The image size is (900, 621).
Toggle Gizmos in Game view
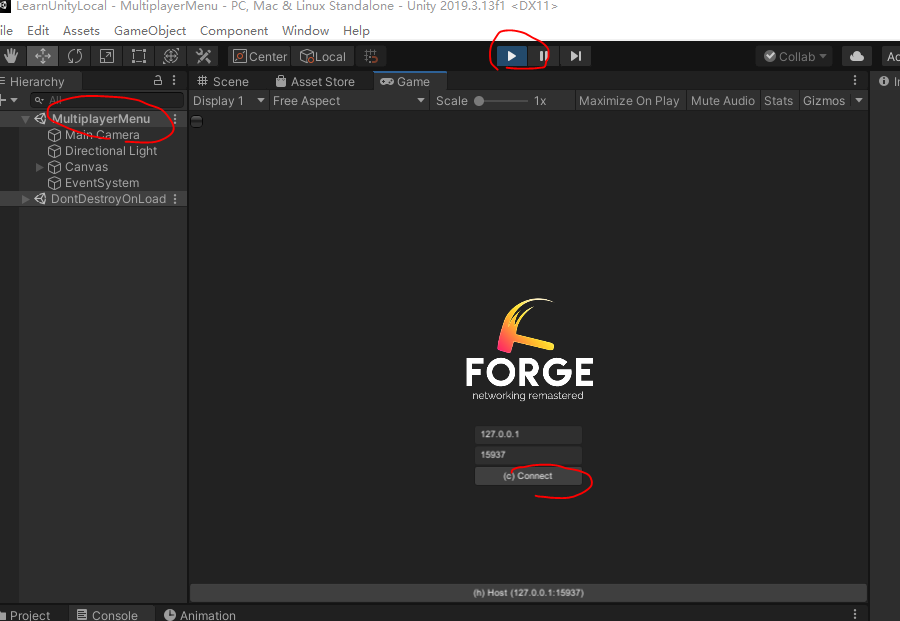pos(824,101)
